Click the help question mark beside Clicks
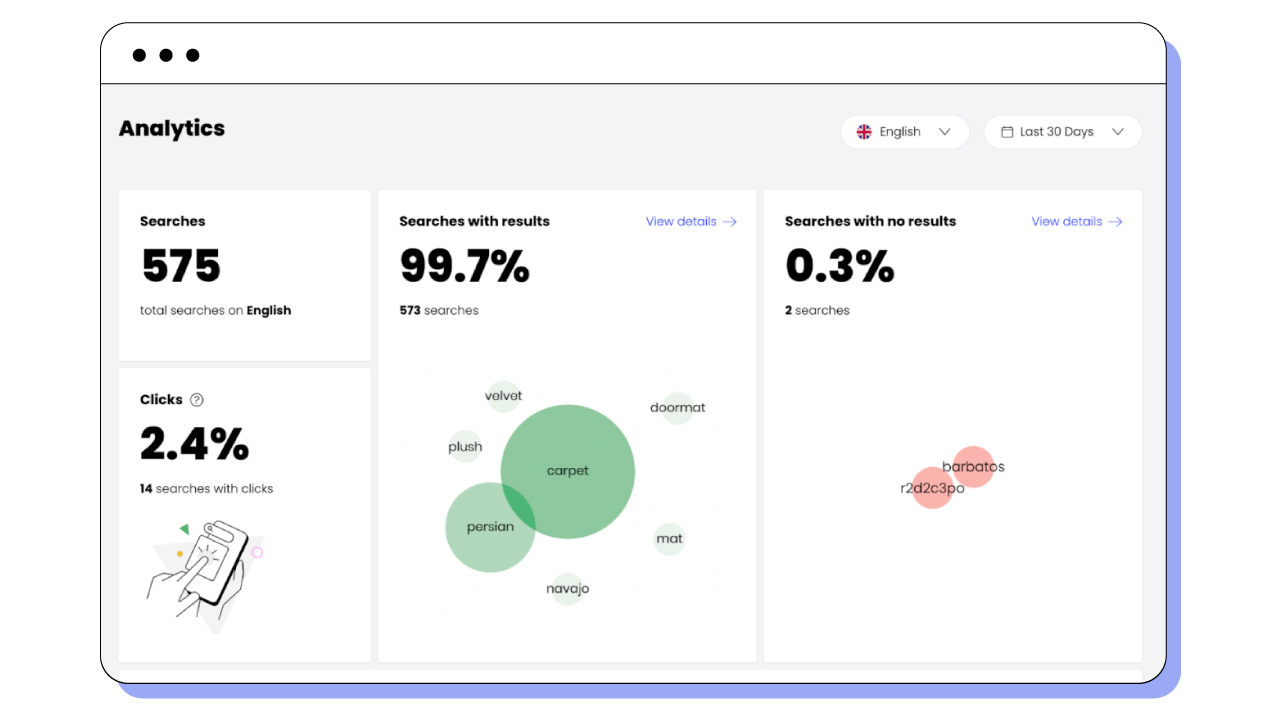1280x720 pixels. [196, 399]
